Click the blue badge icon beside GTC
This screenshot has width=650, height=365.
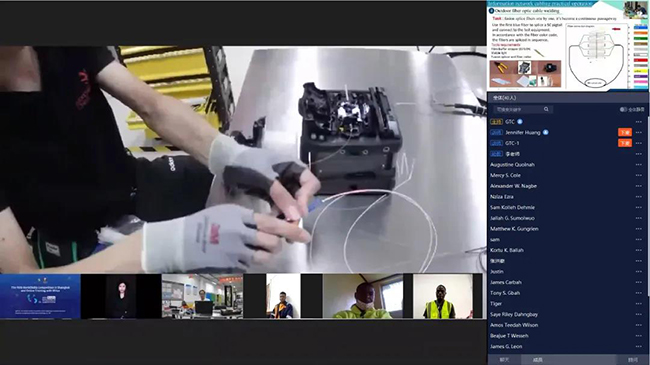520,122
